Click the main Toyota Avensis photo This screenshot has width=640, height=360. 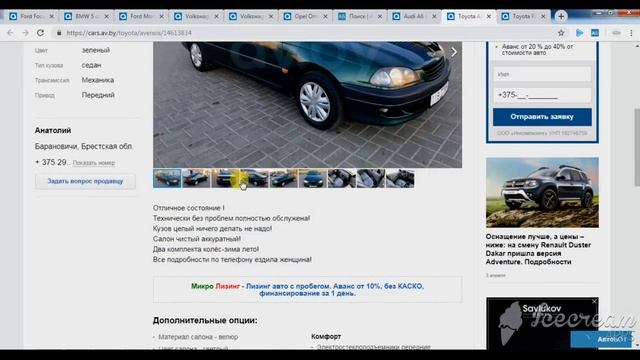[307, 104]
